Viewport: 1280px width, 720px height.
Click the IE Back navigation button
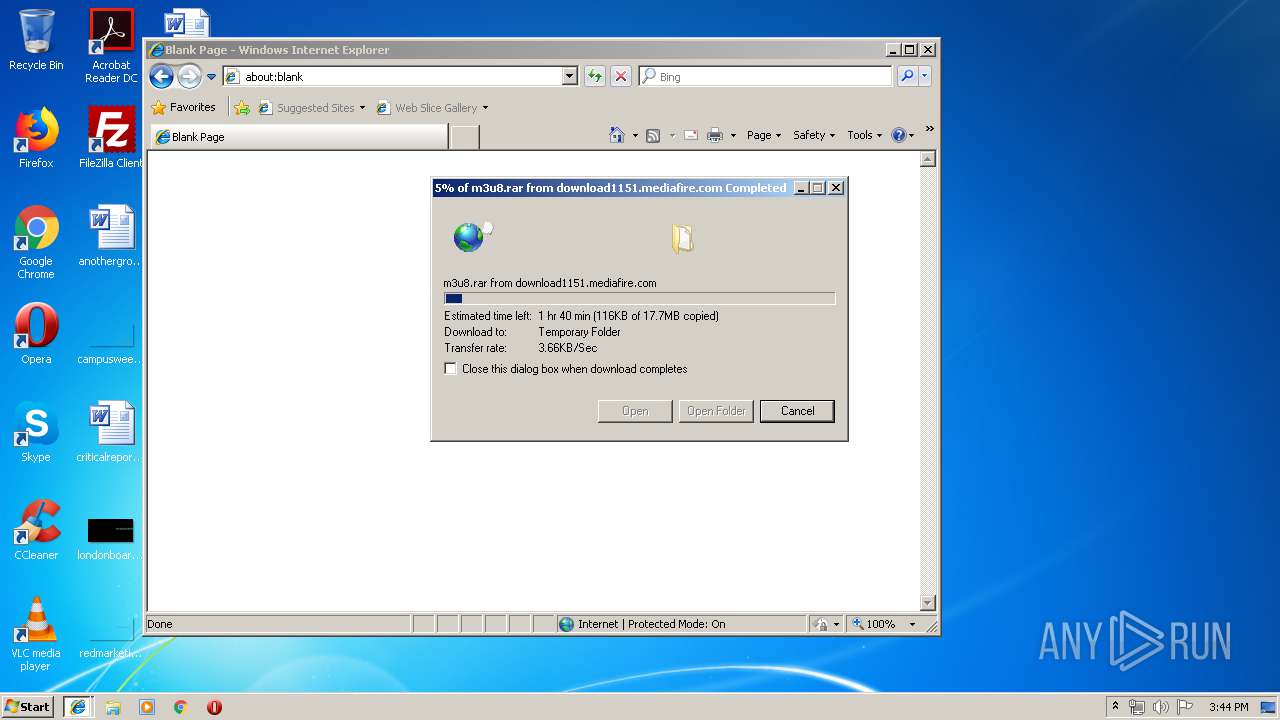161,76
